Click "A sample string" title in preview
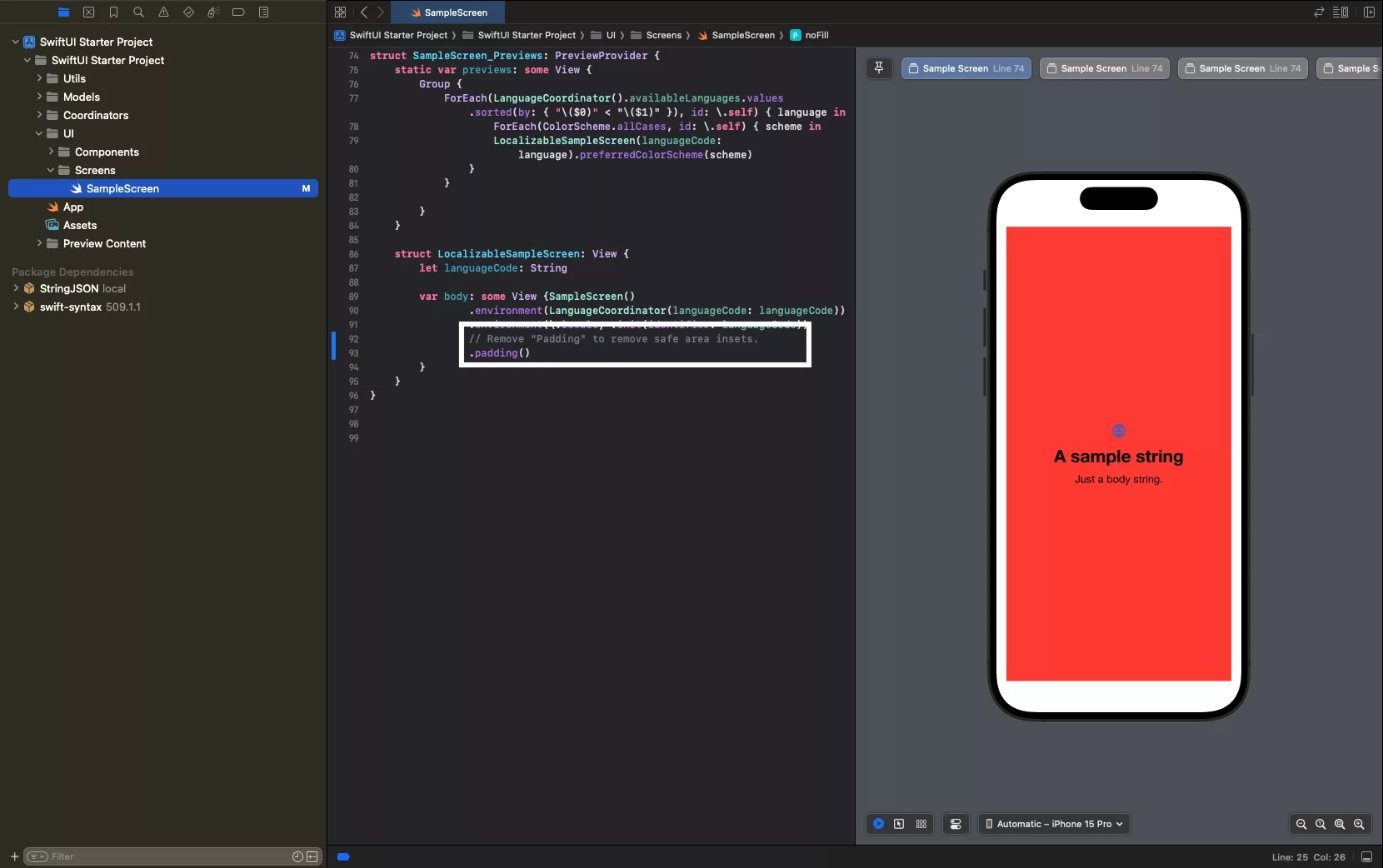This screenshot has width=1383, height=868. 1118,456
